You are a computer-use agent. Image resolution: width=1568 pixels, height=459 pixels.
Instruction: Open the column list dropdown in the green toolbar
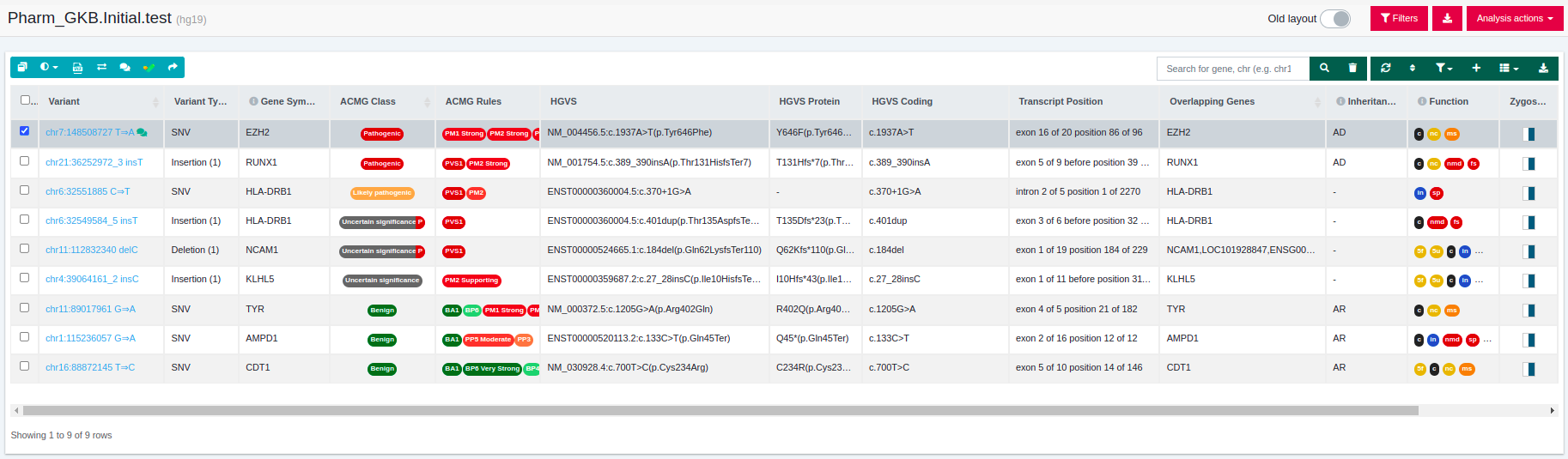coord(1509,68)
